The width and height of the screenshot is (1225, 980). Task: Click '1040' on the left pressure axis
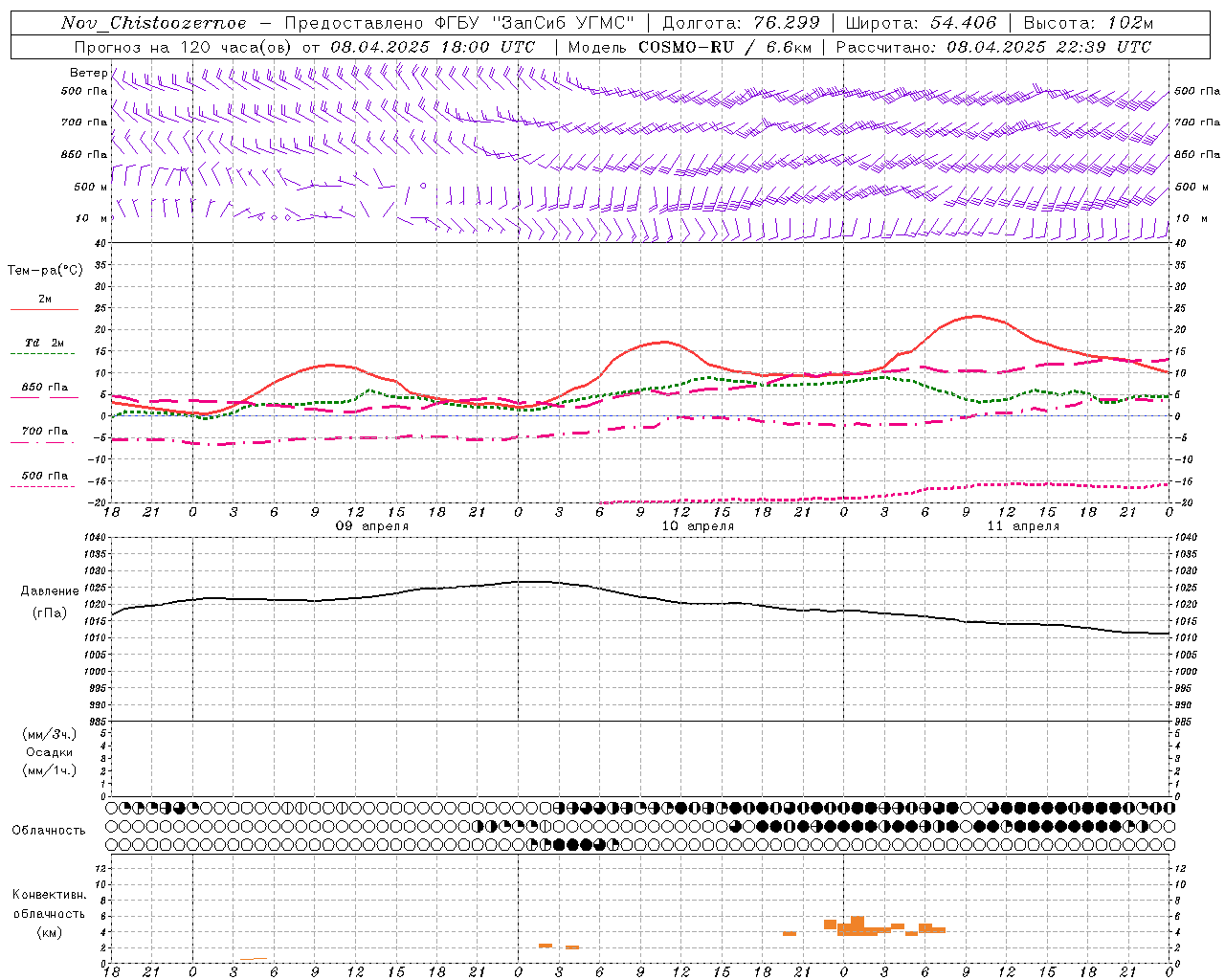pos(94,538)
